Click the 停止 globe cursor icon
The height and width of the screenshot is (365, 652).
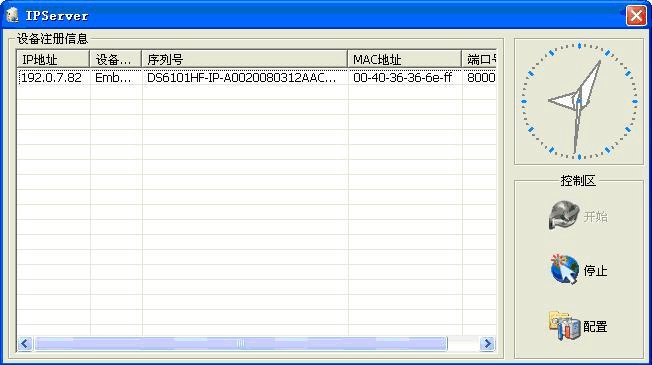click(564, 269)
